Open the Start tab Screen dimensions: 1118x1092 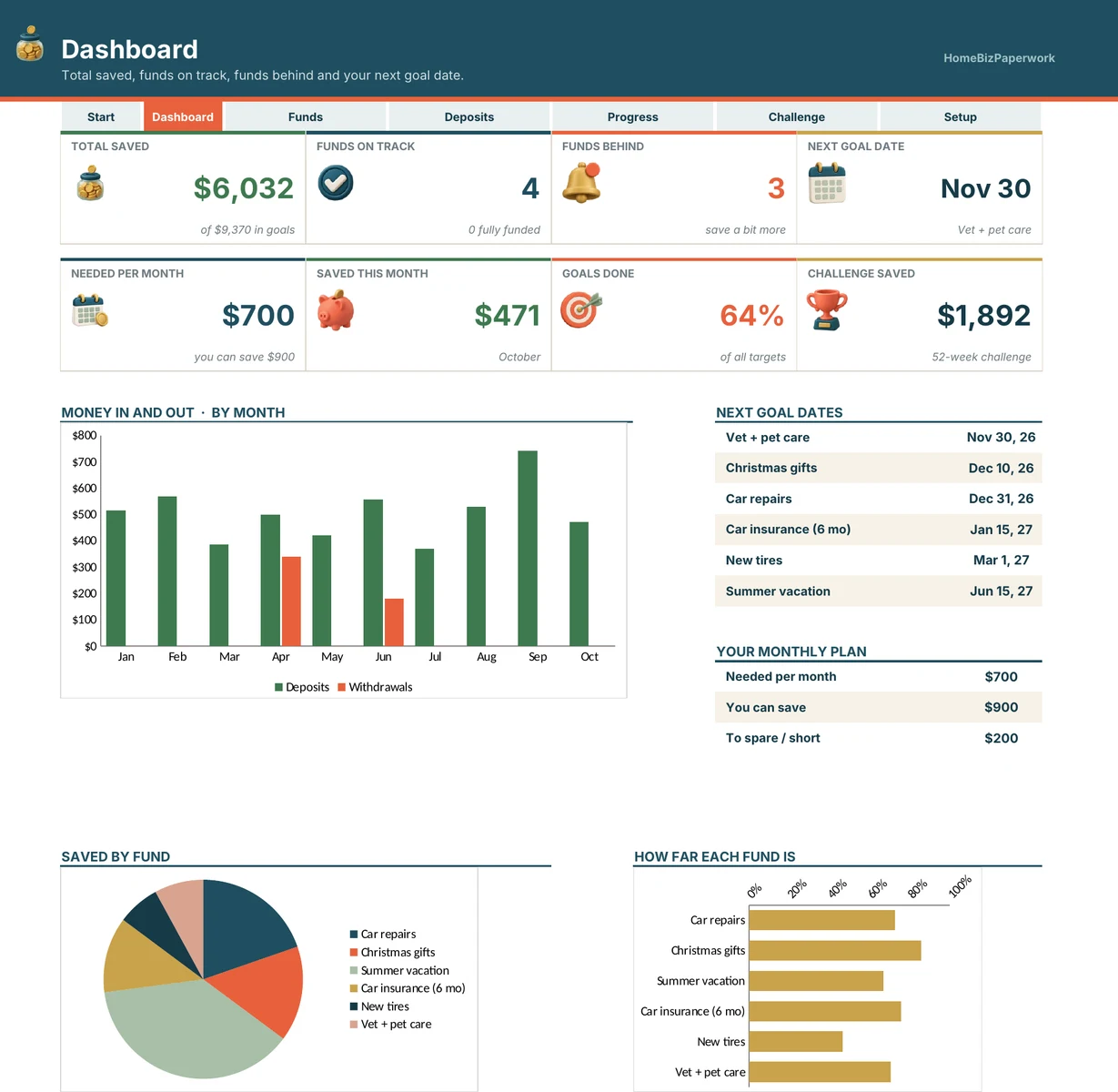point(101,116)
